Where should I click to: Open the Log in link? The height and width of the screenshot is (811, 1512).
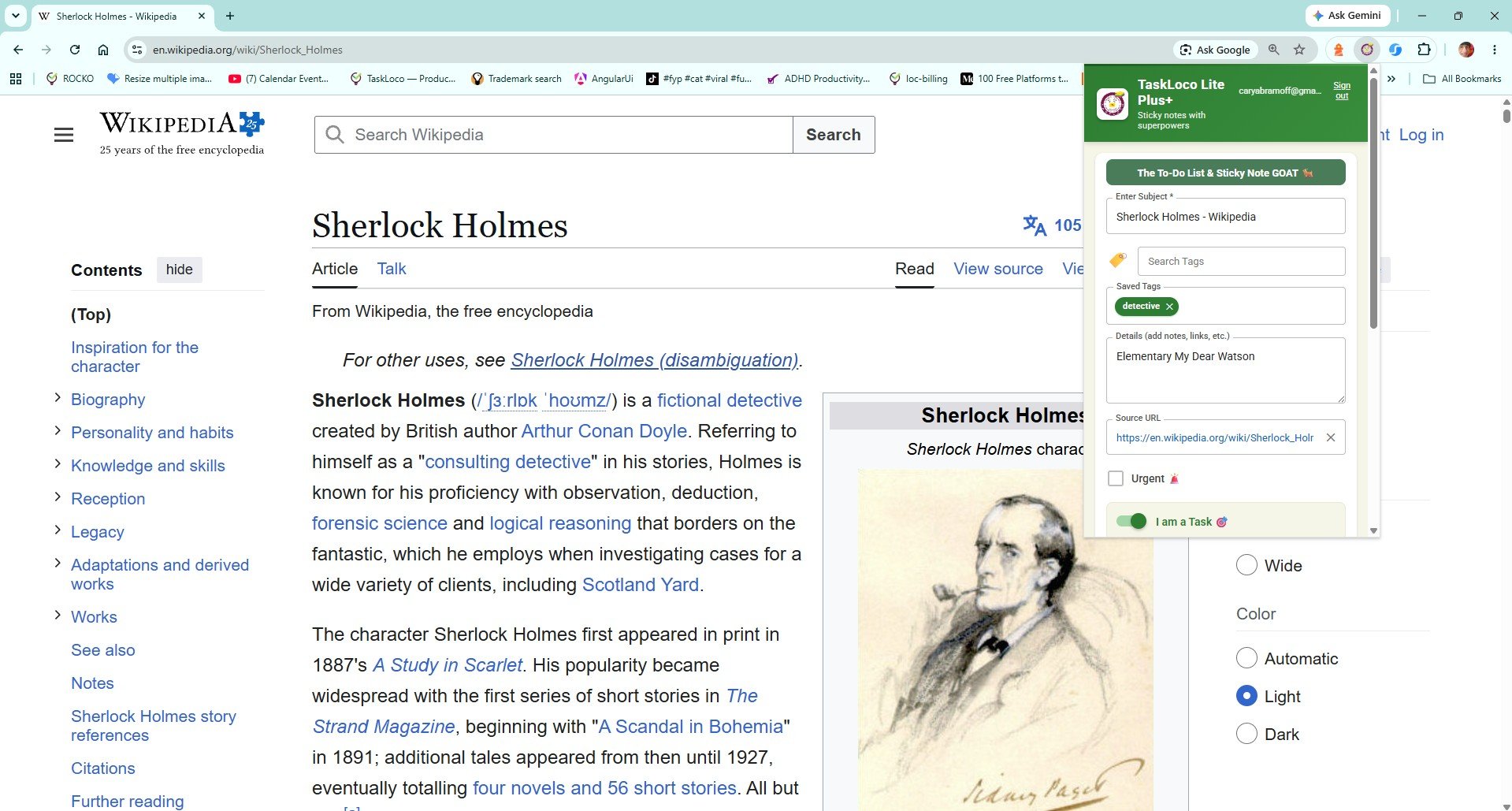click(x=1421, y=135)
